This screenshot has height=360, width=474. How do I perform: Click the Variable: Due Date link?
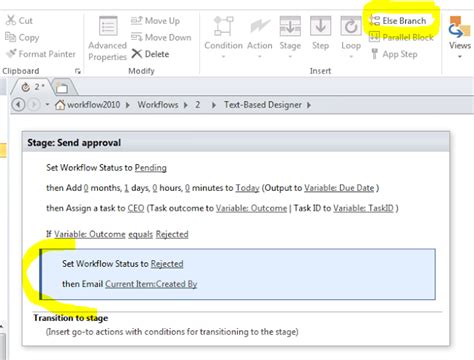point(339,188)
